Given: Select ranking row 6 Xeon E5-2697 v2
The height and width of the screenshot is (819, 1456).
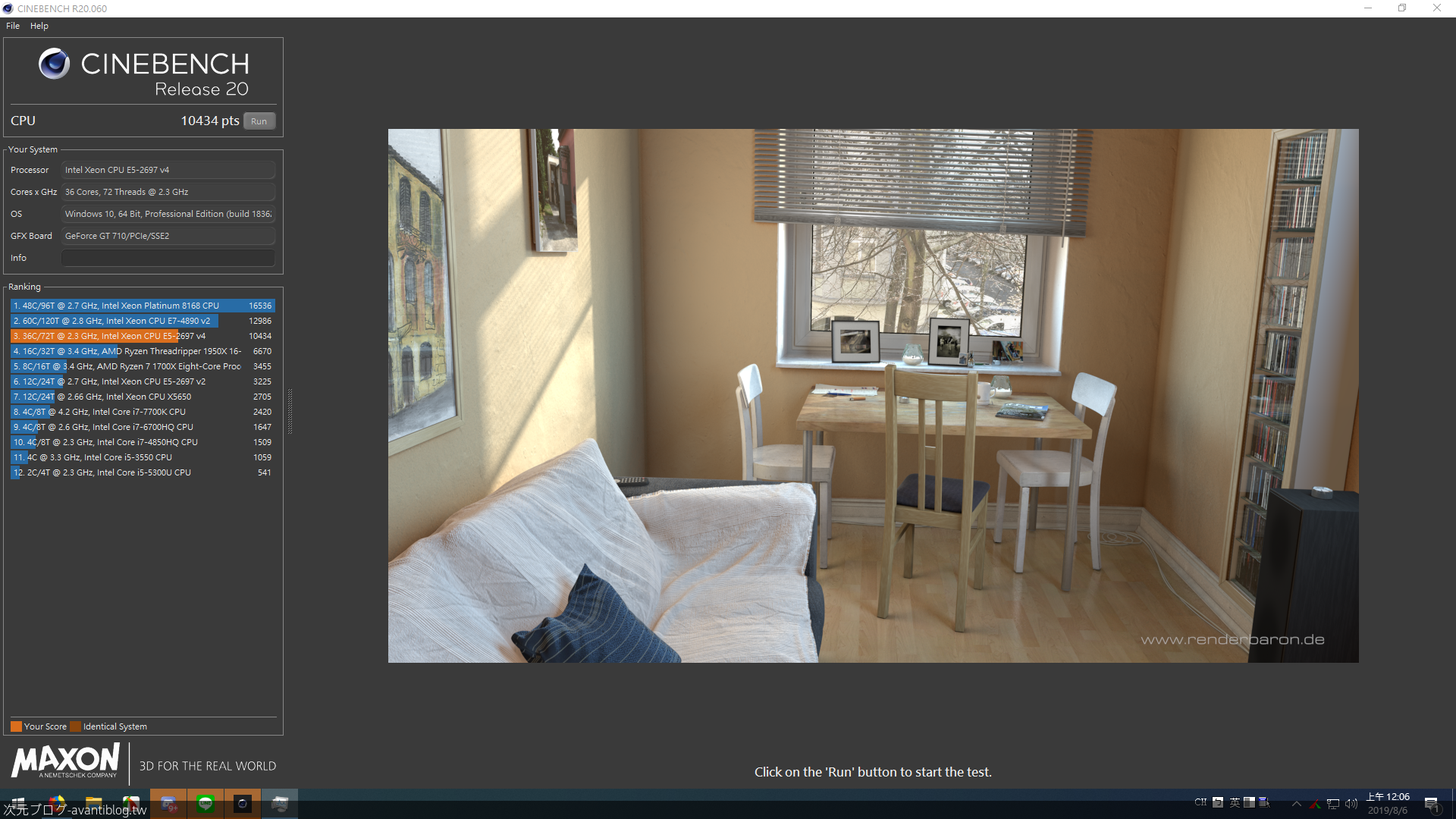Looking at the screenshot, I should tap(143, 381).
